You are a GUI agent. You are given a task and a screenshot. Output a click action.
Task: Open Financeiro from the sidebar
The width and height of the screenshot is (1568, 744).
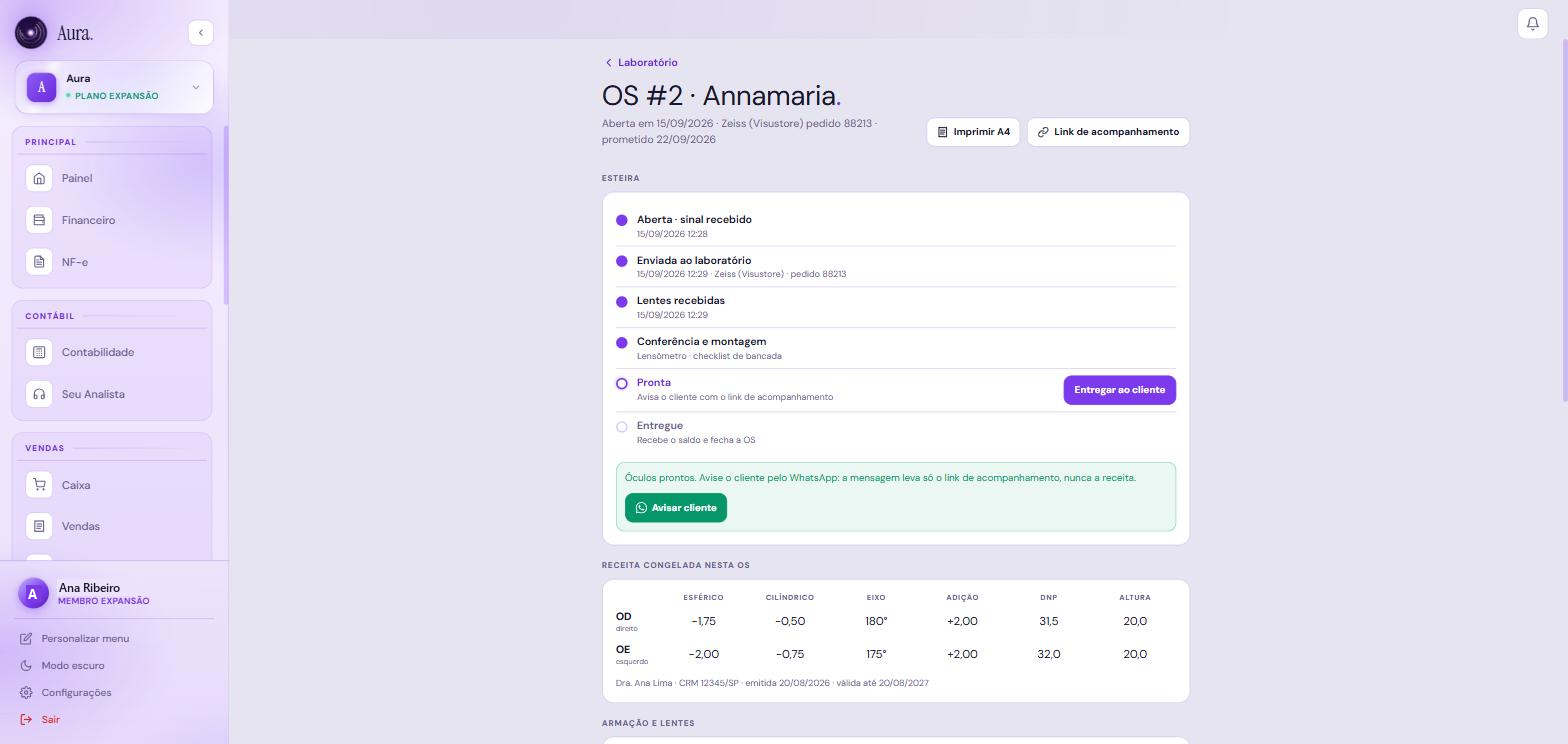click(112, 220)
